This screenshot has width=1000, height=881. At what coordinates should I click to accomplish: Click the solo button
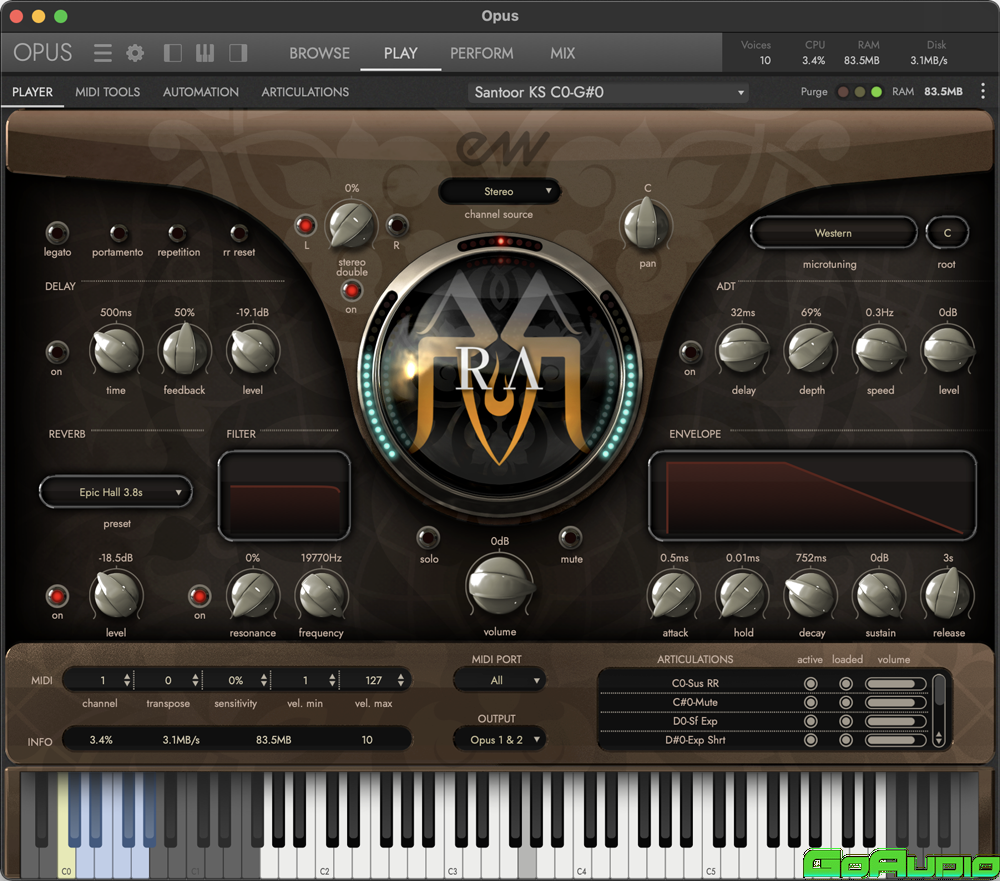click(x=428, y=536)
